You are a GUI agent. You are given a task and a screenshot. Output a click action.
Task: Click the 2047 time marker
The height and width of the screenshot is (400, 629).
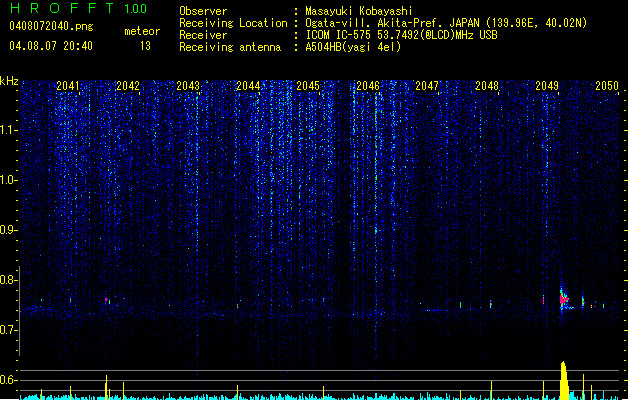point(427,86)
